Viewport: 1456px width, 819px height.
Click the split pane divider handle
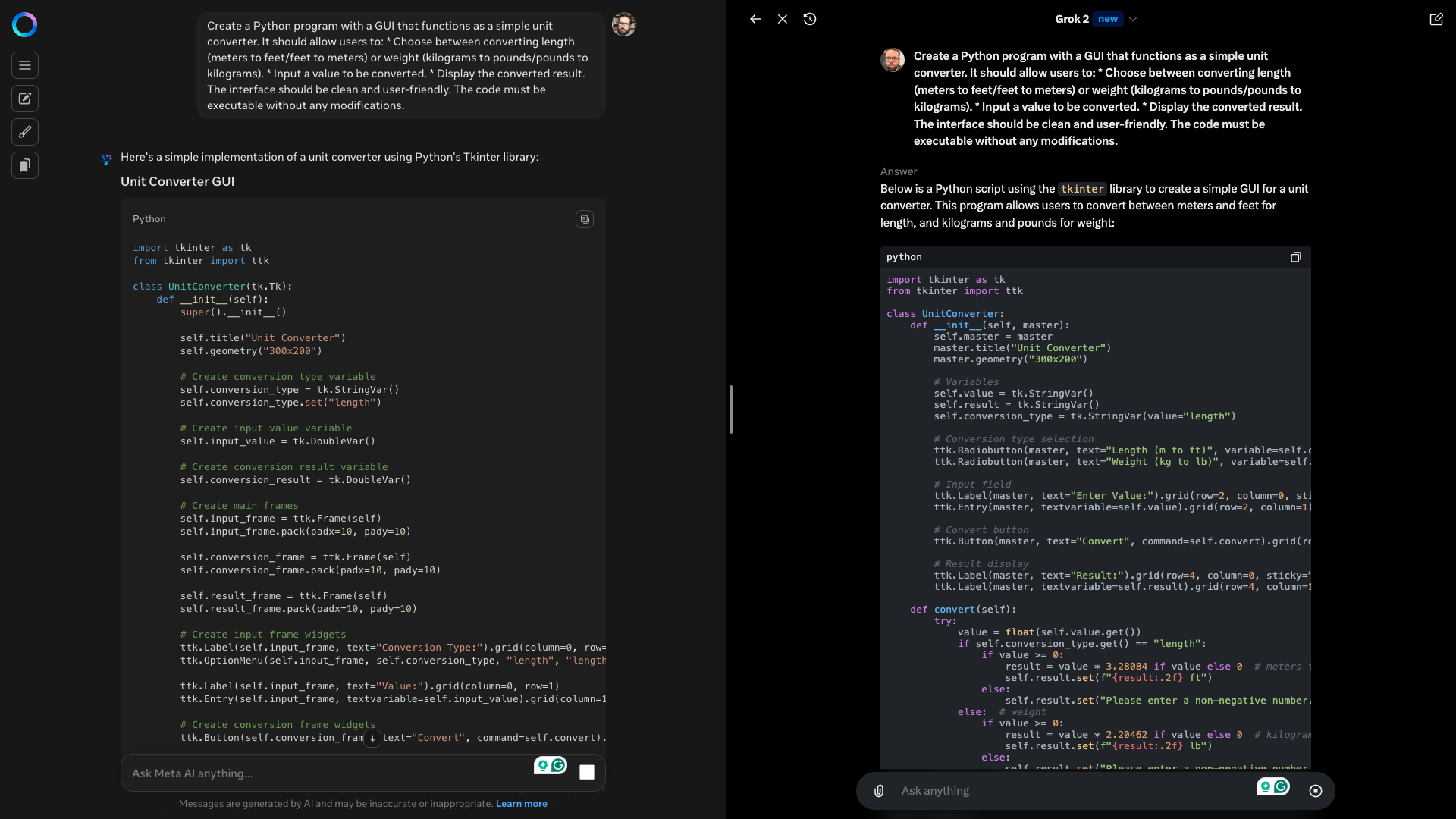[730, 409]
